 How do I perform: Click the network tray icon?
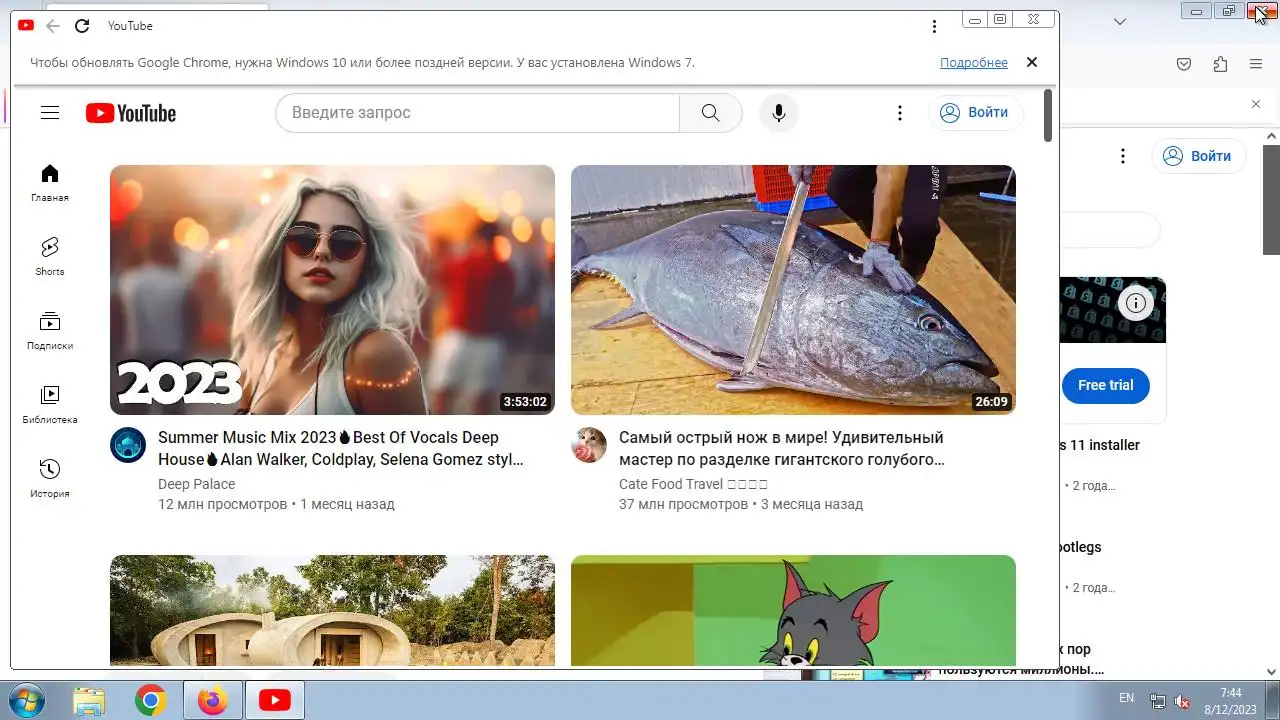coord(1157,701)
